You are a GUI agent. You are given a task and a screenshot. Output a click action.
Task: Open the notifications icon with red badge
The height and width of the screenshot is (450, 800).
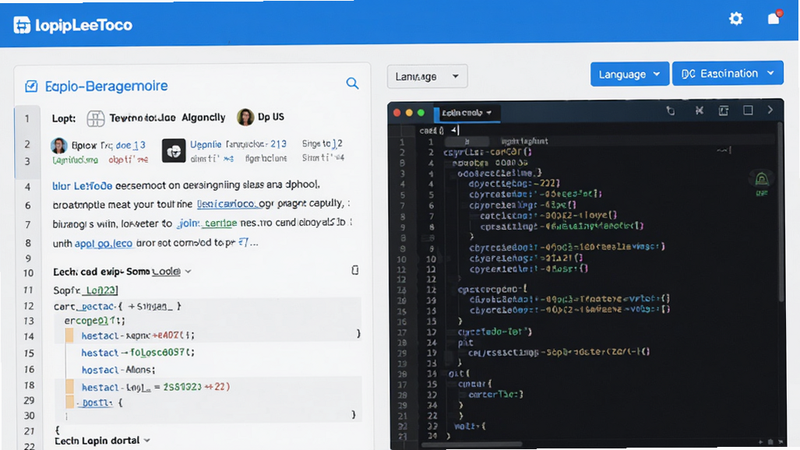click(x=774, y=18)
